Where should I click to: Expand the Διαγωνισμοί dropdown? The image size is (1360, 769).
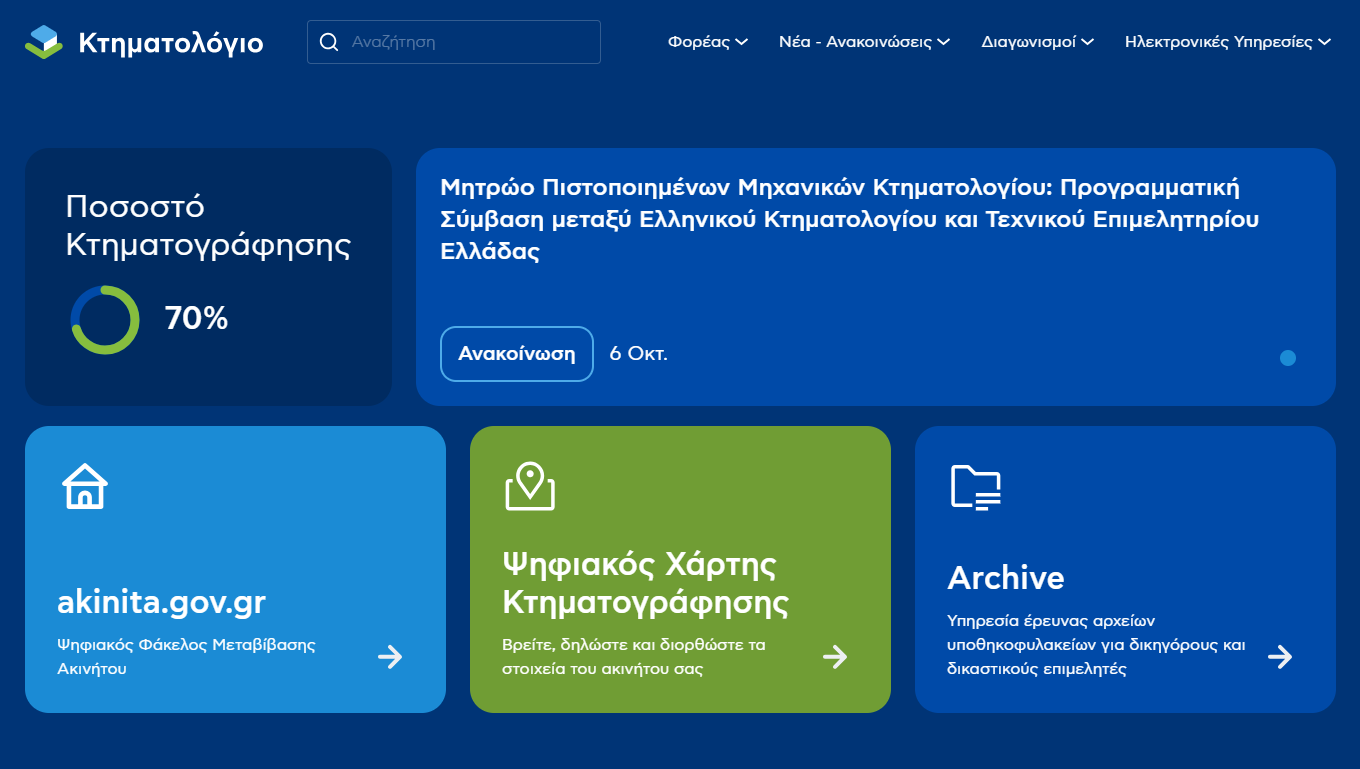click(1037, 42)
